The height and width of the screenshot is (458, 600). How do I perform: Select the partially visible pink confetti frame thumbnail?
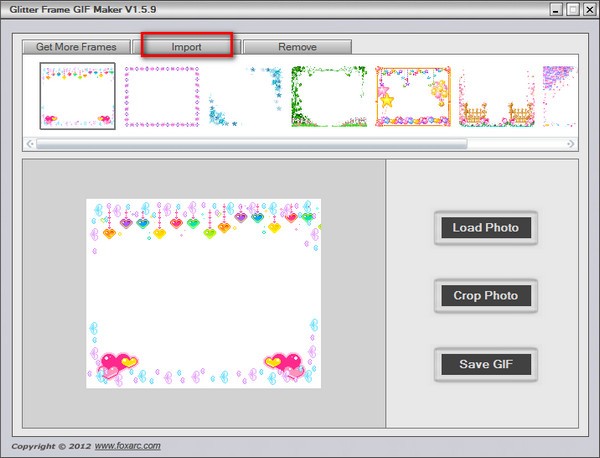pos(560,96)
